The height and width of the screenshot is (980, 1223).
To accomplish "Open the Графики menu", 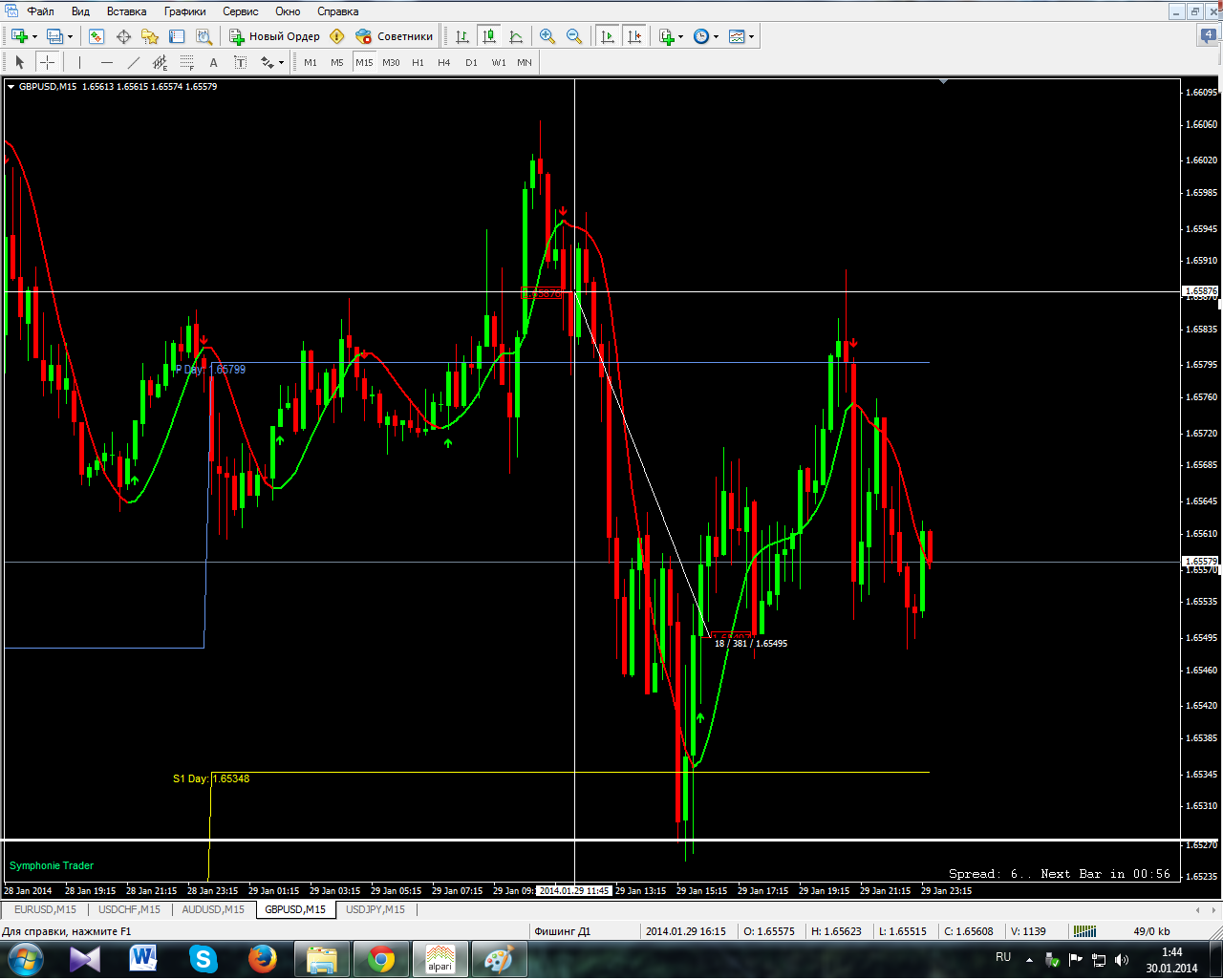I will coord(185,11).
